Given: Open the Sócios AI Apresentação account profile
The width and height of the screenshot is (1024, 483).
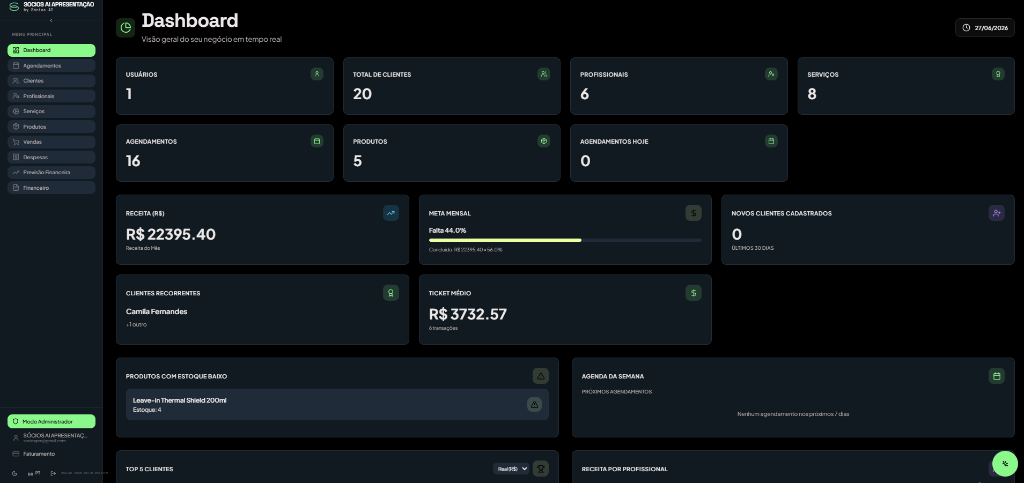Looking at the screenshot, I should 51,437.
